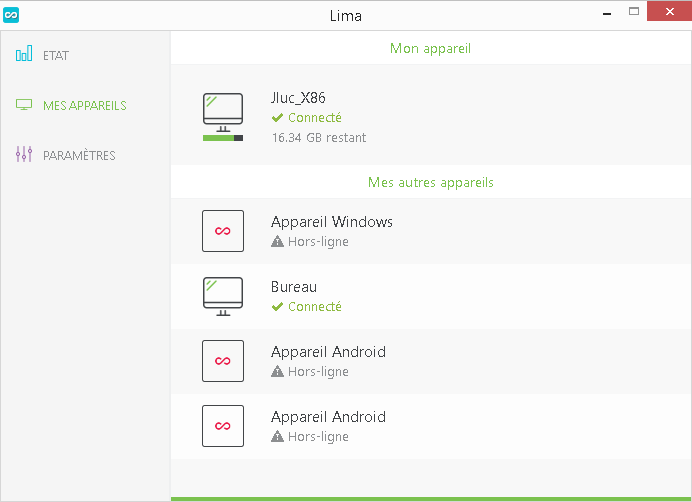Click the Connecté status under Bureau
Viewport: 692px width, 502px height.
pos(307,306)
